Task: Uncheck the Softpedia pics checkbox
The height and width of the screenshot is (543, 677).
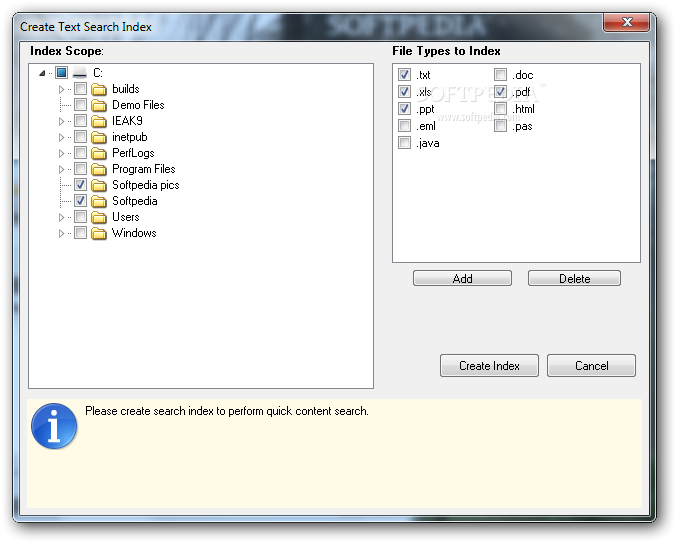Action: (x=80, y=184)
